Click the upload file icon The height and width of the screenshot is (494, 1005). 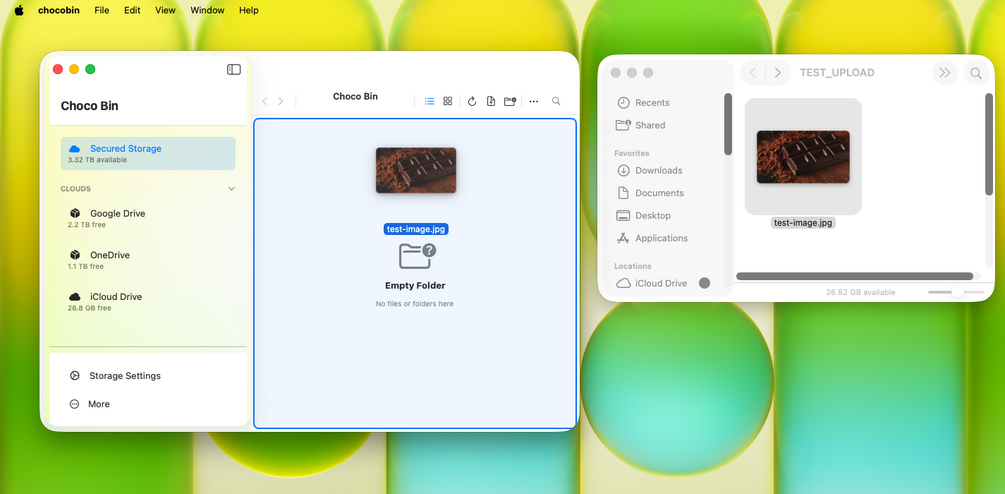click(x=491, y=101)
